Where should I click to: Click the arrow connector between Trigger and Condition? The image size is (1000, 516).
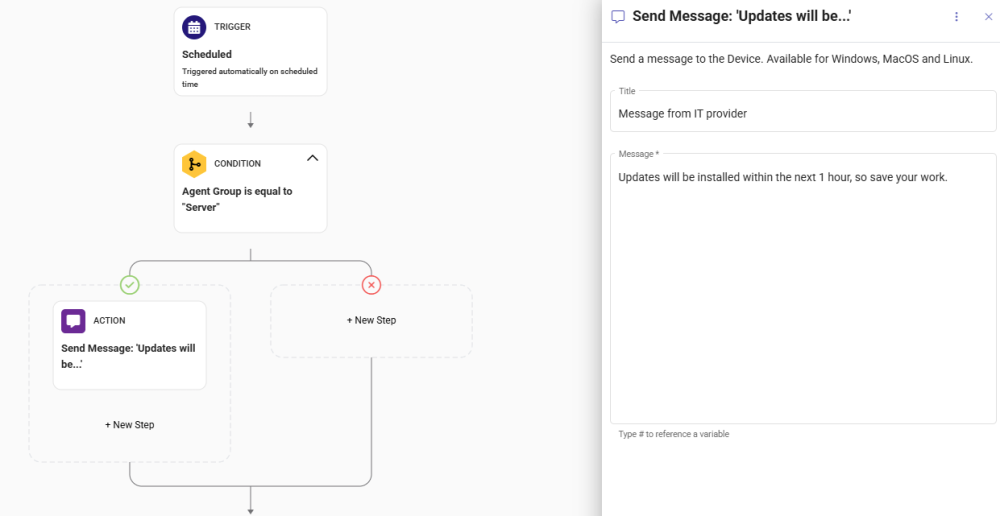[250, 120]
